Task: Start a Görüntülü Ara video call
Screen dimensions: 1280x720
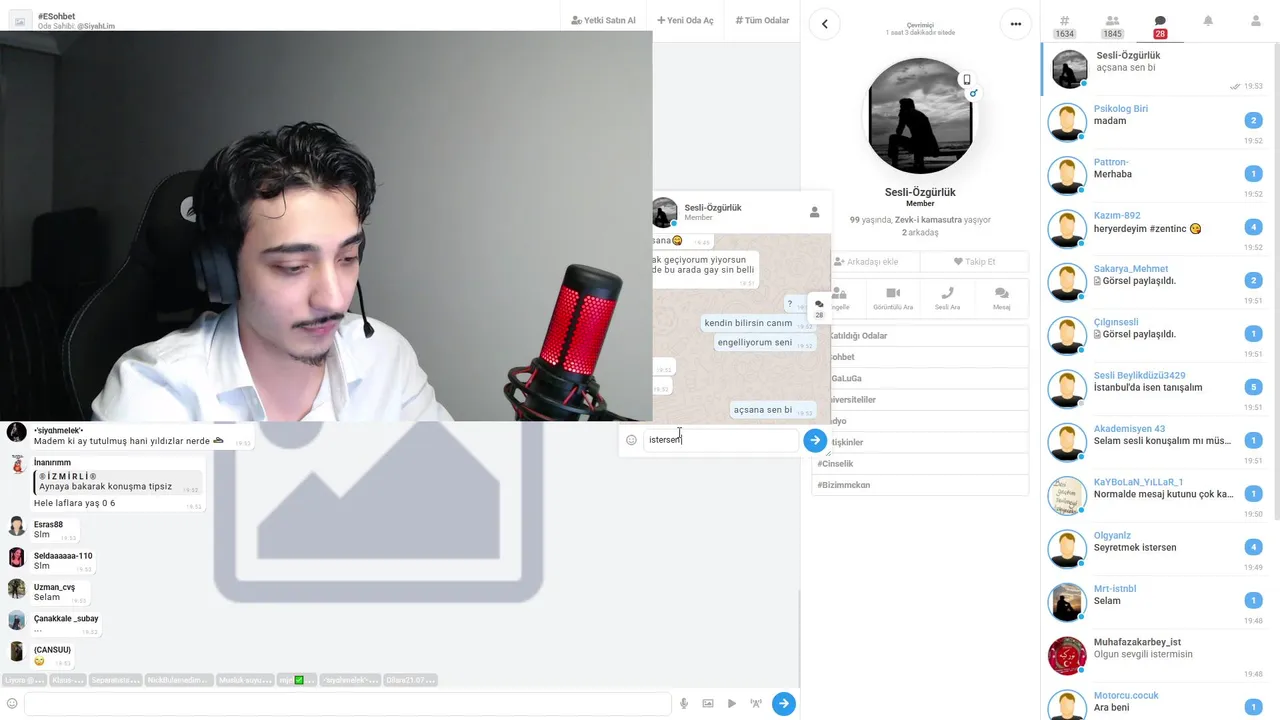Action: tap(893, 299)
